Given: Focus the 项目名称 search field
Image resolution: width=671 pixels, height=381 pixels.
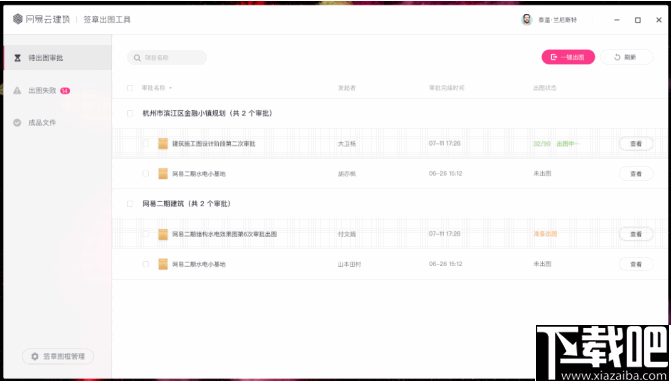Looking at the screenshot, I should 167,57.
